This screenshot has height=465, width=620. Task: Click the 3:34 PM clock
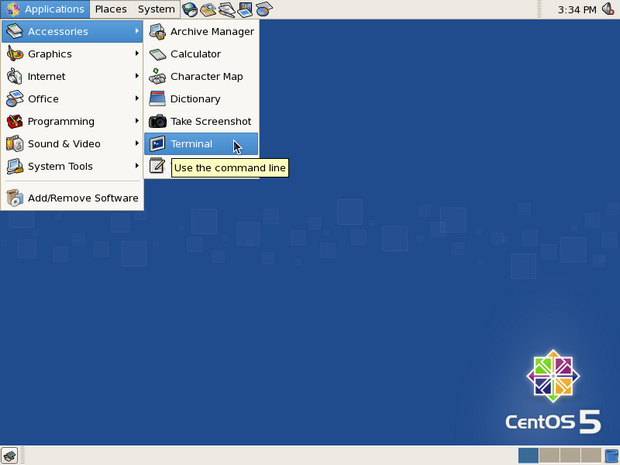coord(577,9)
